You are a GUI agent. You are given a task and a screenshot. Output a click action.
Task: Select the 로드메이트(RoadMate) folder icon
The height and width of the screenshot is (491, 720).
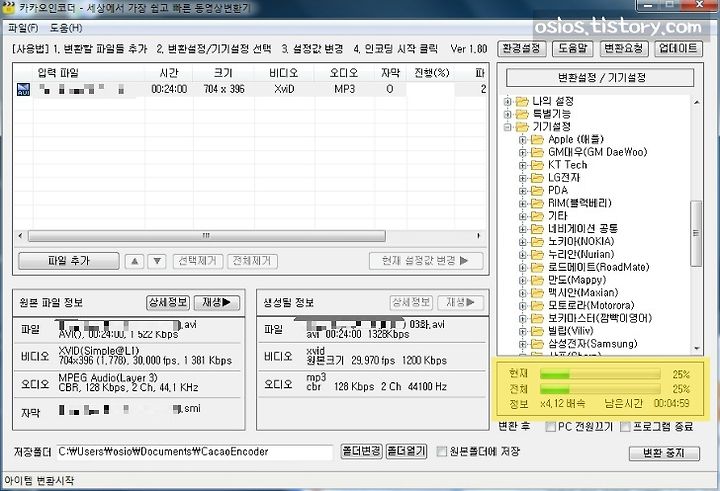(x=537, y=267)
